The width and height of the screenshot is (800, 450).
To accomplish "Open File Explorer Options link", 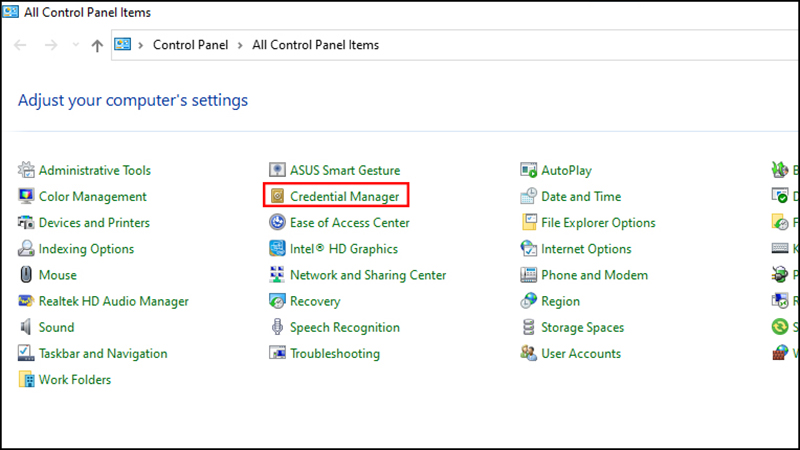I will tap(598, 223).
